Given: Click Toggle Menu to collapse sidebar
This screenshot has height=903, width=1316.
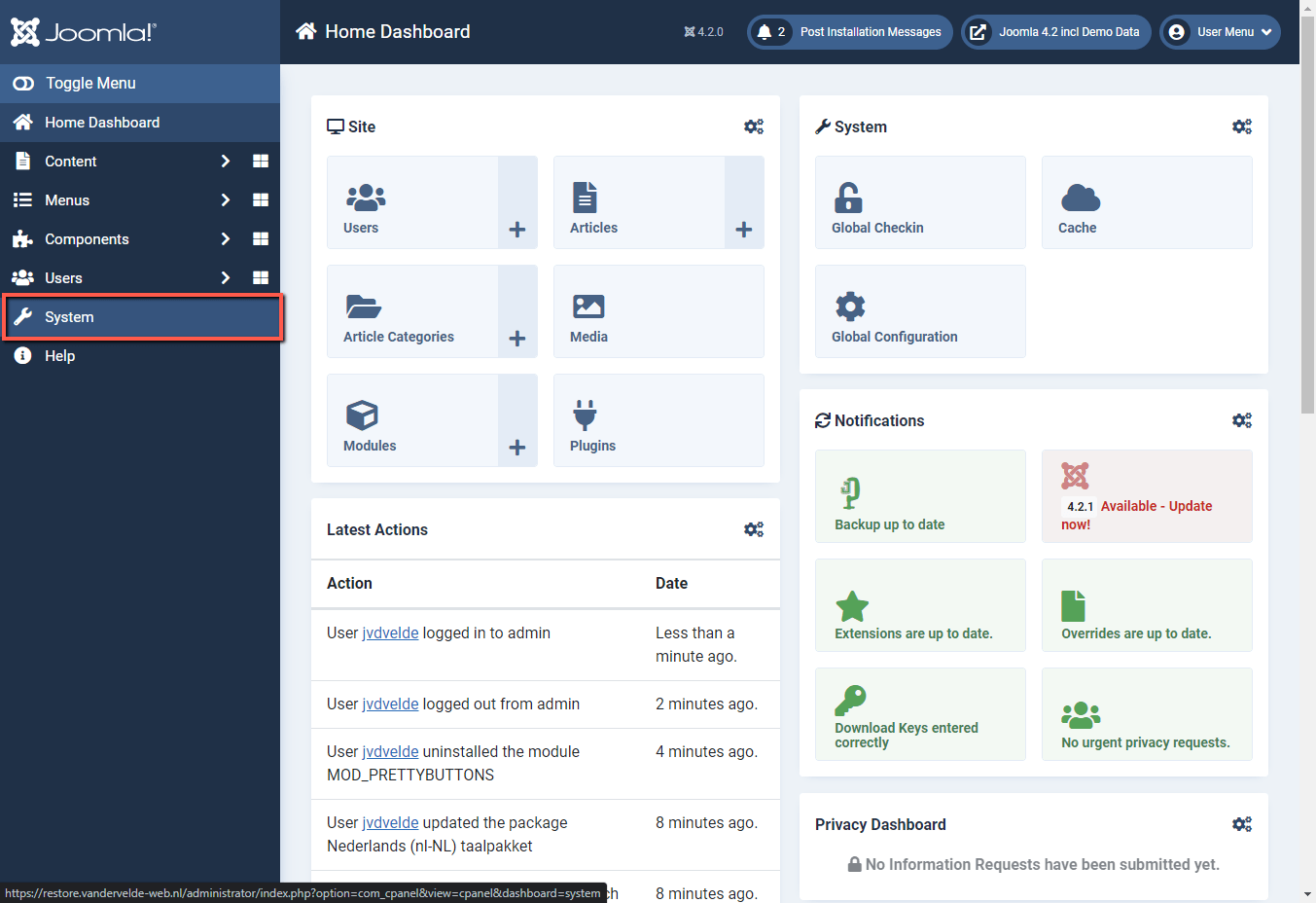Looking at the screenshot, I should tap(91, 83).
